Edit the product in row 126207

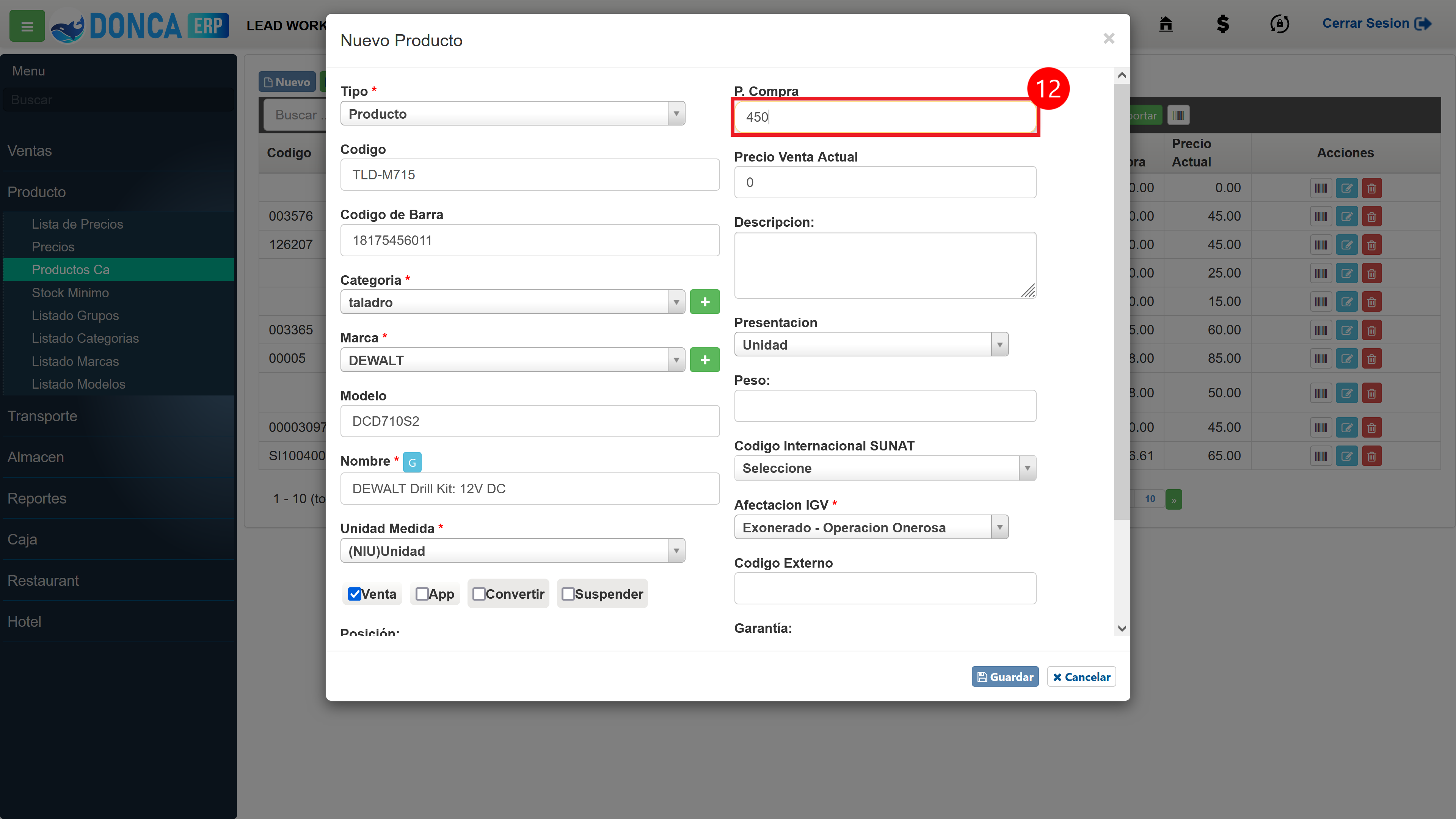[1346, 245]
